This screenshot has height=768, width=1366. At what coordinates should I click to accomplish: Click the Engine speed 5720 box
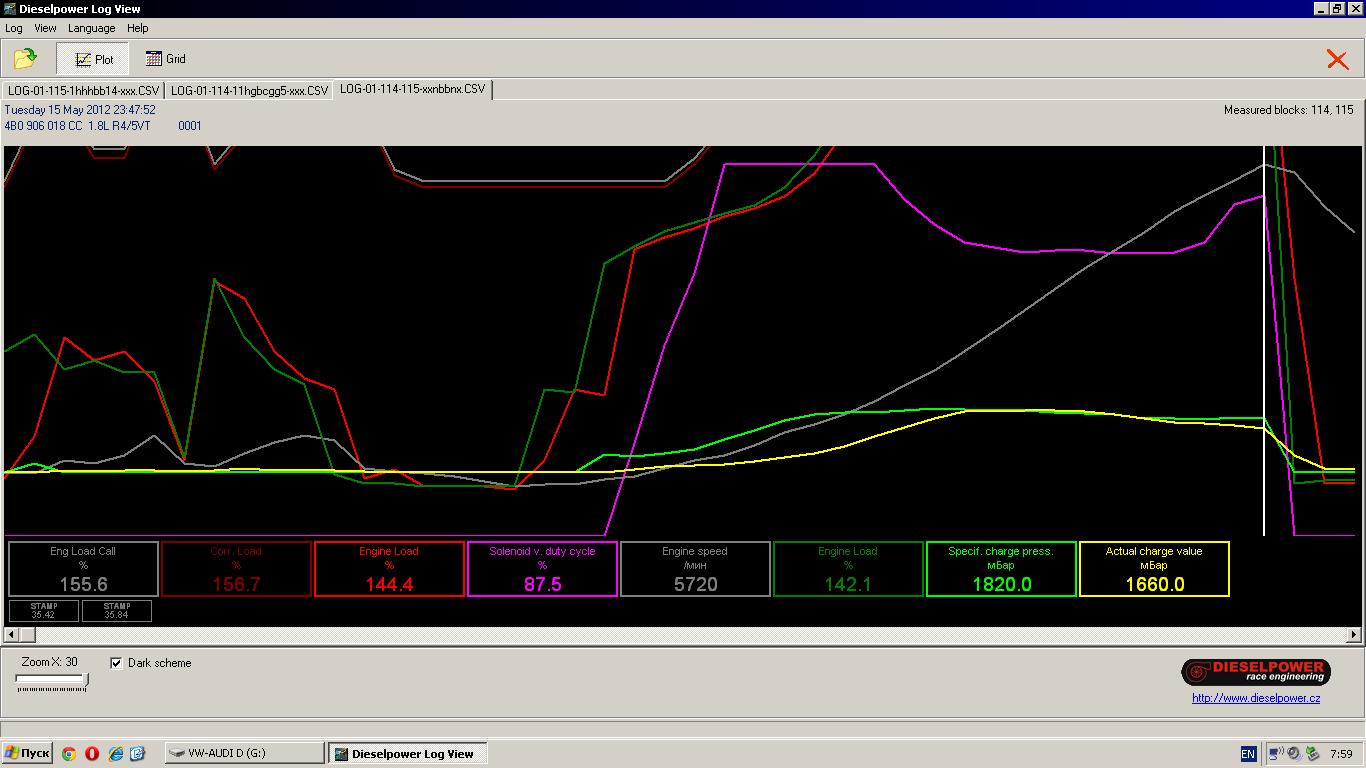(x=695, y=569)
